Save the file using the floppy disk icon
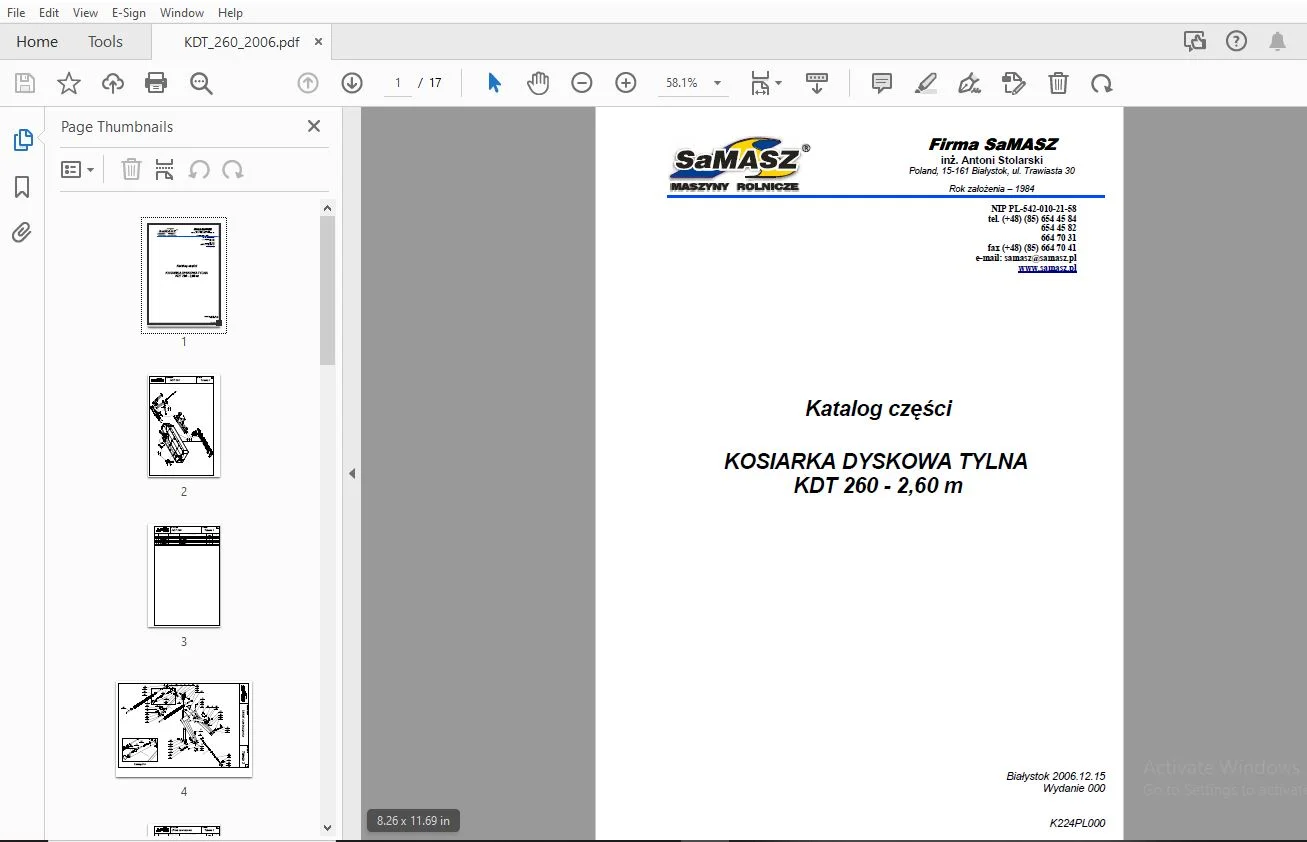The image size is (1307, 842). [25, 83]
